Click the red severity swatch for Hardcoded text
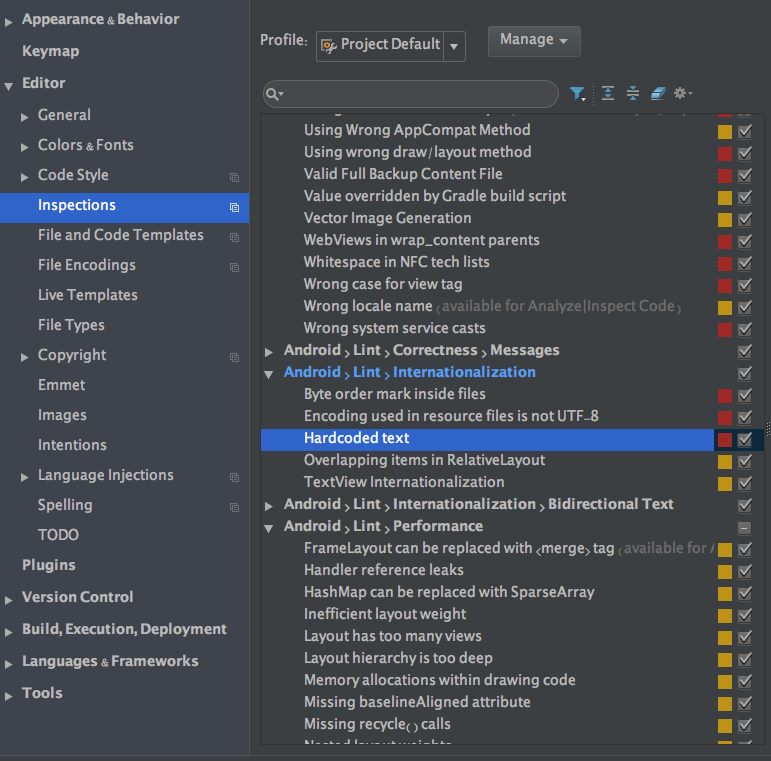Screen dimensions: 771x761 [725, 439]
